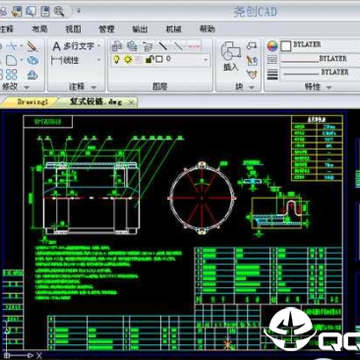Open the BYLAYER color swatch dropdown

[x=320, y=46]
